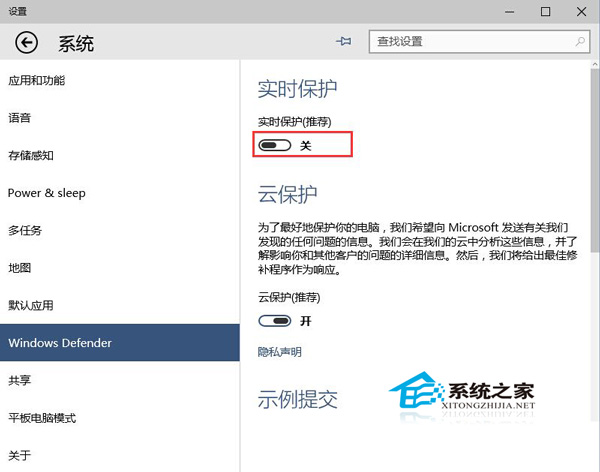This screenshot has width=600, height=472.
Task: Select 语音 in sidebar
Action: click(x=120, y=118)
